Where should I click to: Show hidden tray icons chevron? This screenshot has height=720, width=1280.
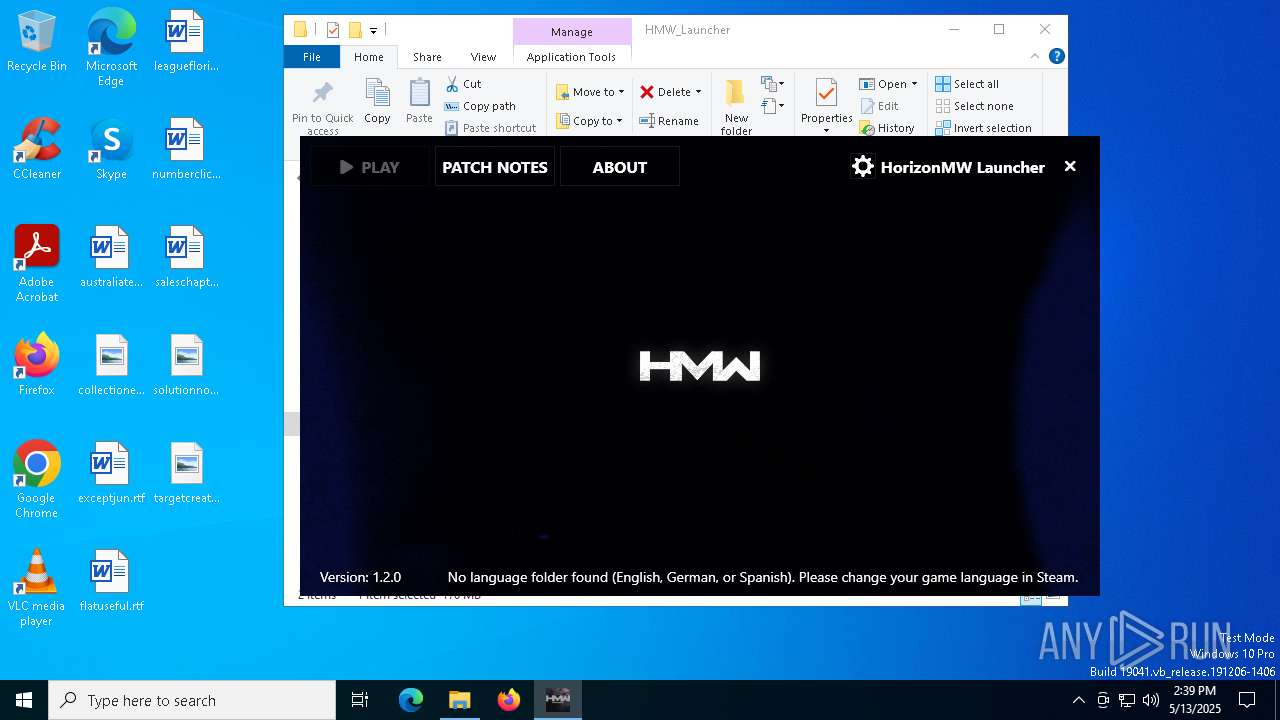click(1078, 700)
